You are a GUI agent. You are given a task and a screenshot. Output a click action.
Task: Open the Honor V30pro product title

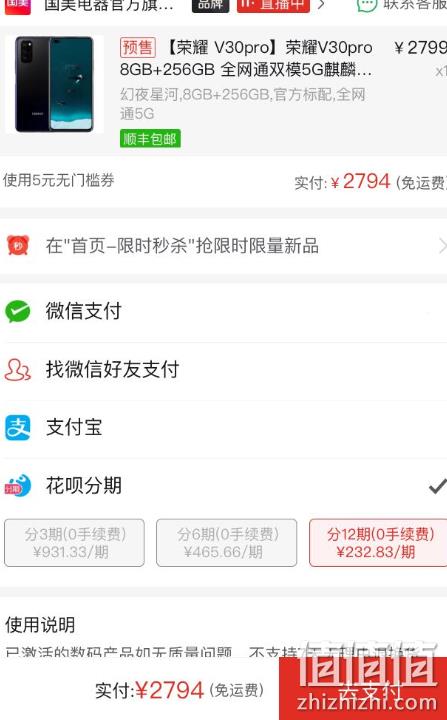(x=247, y=58)
